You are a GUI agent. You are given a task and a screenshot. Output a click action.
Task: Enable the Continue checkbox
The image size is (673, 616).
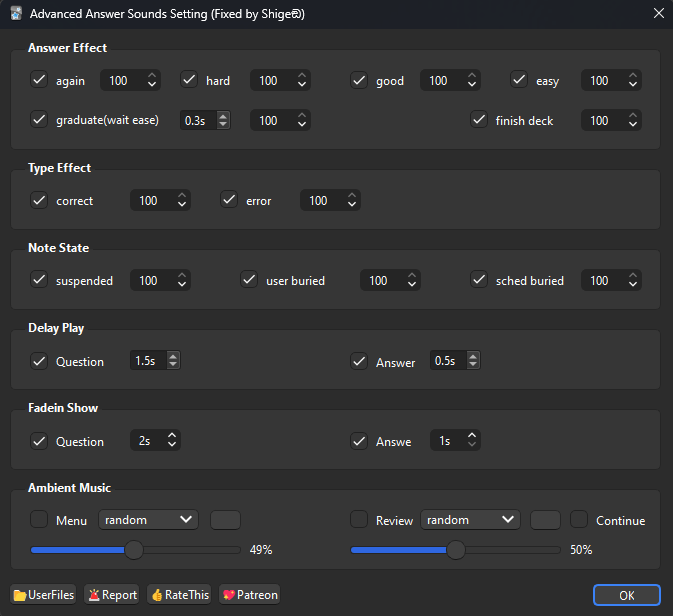(579, 520)
